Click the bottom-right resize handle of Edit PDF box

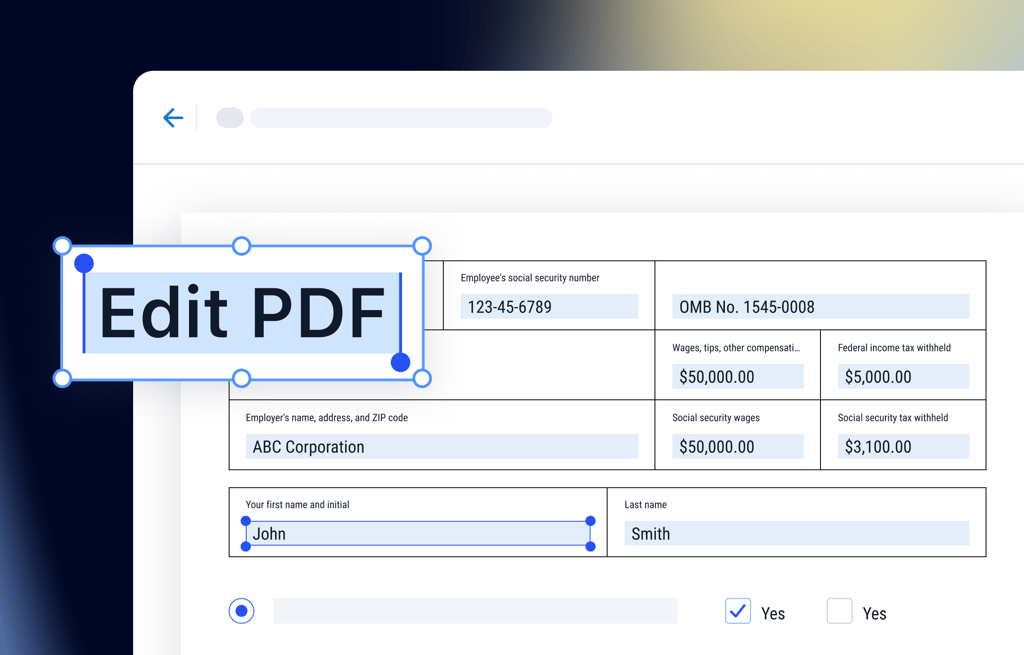coord(422,378)
